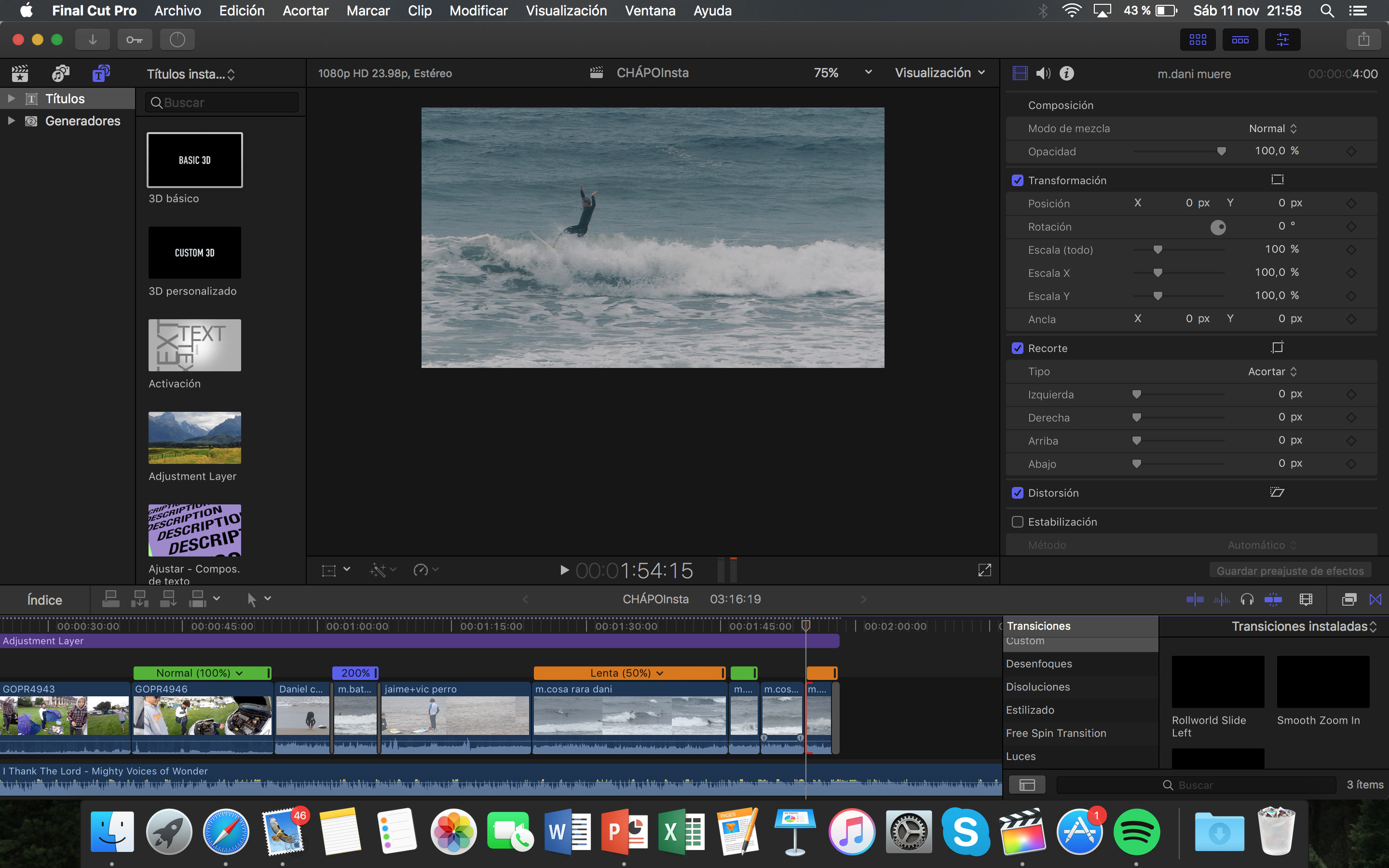The width and height of the screenshot is (1389, 868).
Task: Enable the Estabilización checkbox
Action: click(x=1018, y=521)
